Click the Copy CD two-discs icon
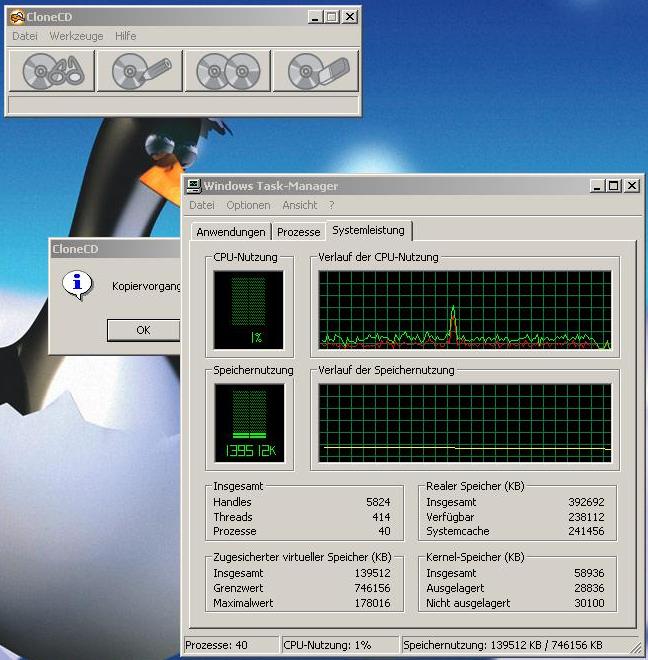648x660 pixels. (x=228, y=71)
